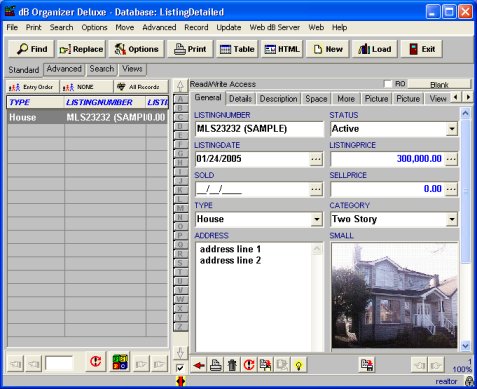477x389 pixels.
Task: Click the down arrow below alphabet index
Action: (180, 352)
